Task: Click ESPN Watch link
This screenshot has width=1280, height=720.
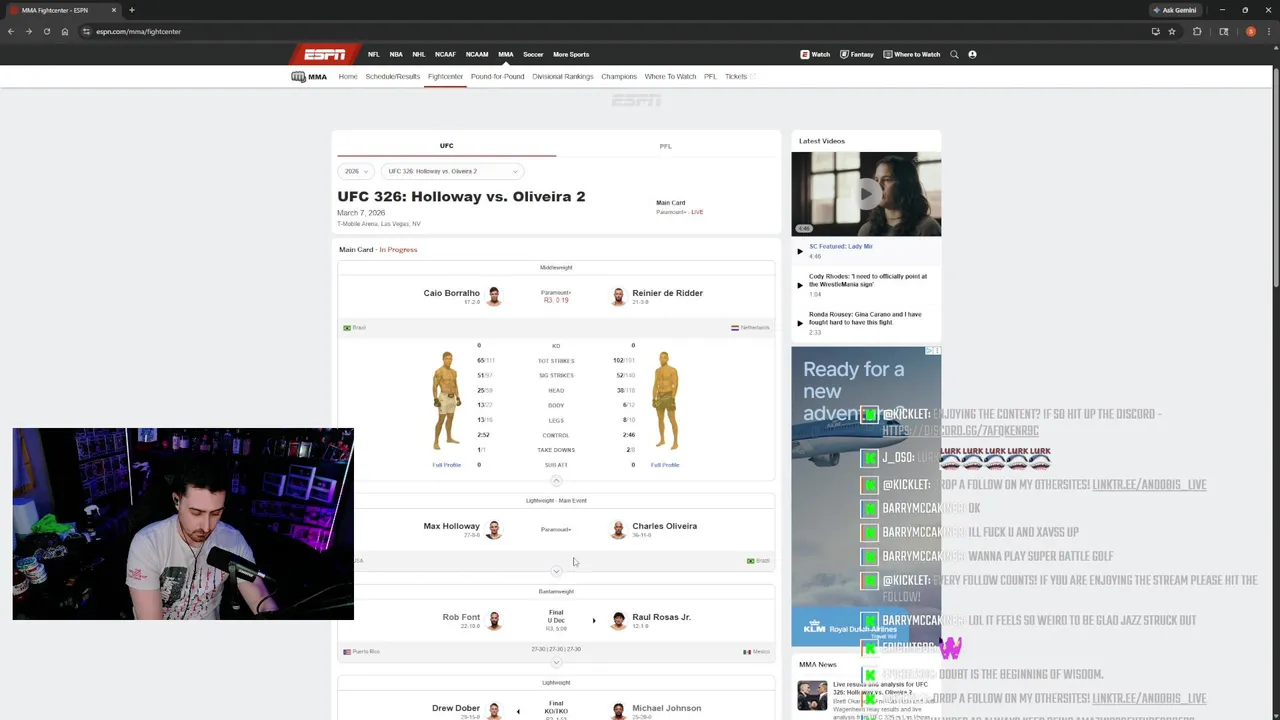Action: click(x=815, y=54)
